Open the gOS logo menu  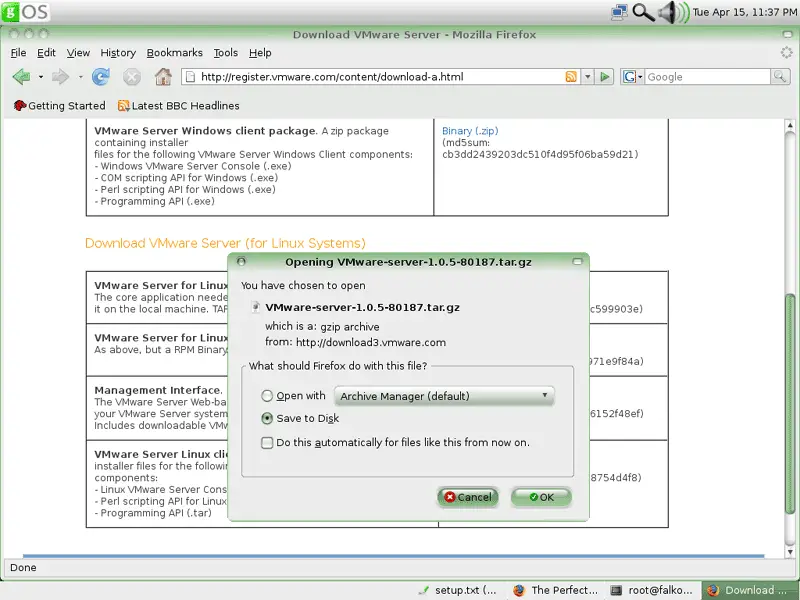(x=26, y=12)
